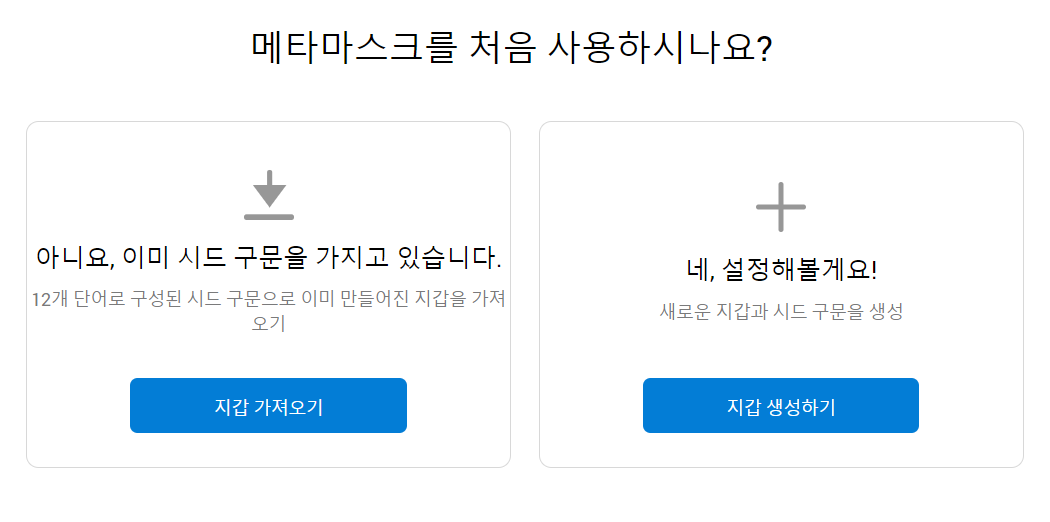The image size is (1050, 522).
Task: Click the text 12개 in the import description
Action: click(48, 299)
